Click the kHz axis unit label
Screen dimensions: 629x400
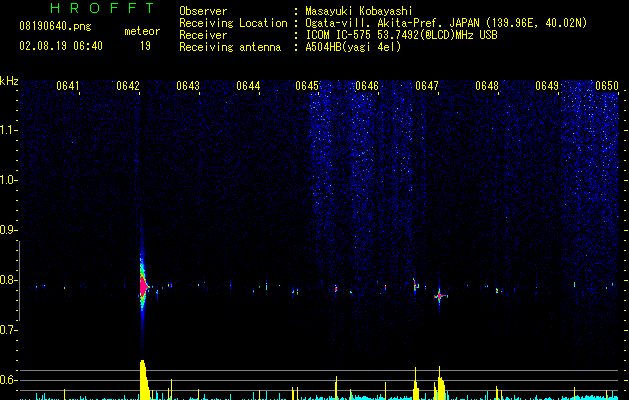[9, 81]
